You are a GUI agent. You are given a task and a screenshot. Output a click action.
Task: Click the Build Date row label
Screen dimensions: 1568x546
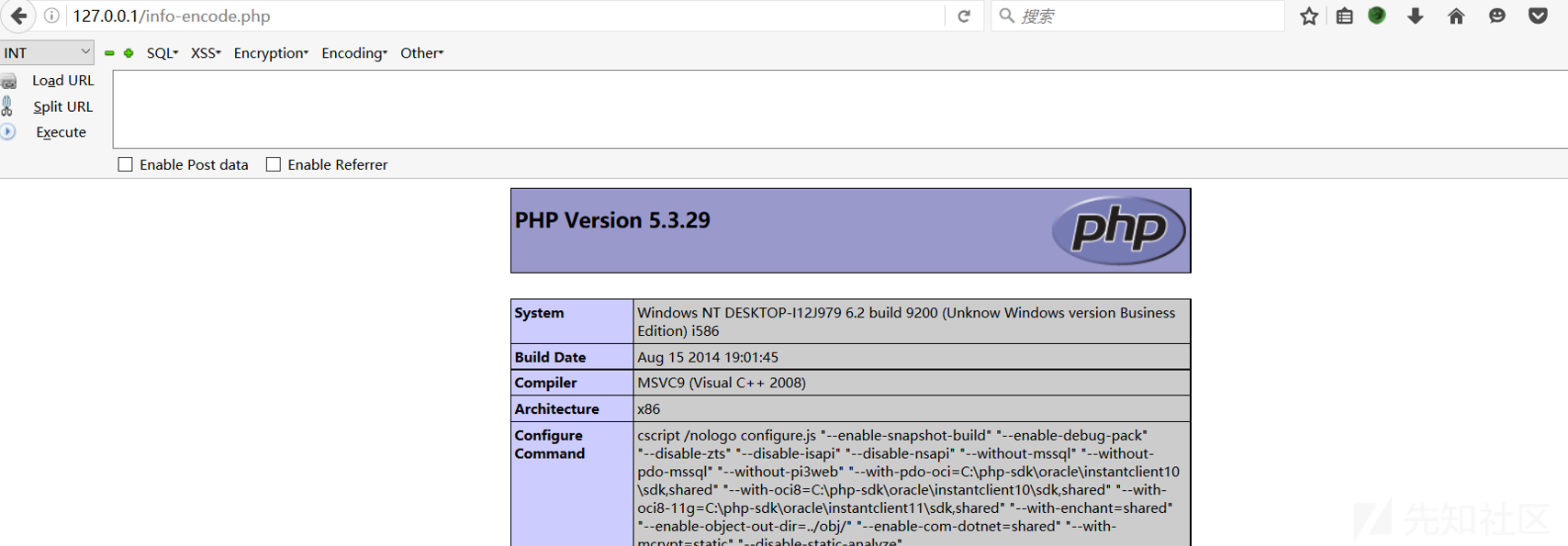[x=550, y=357]
